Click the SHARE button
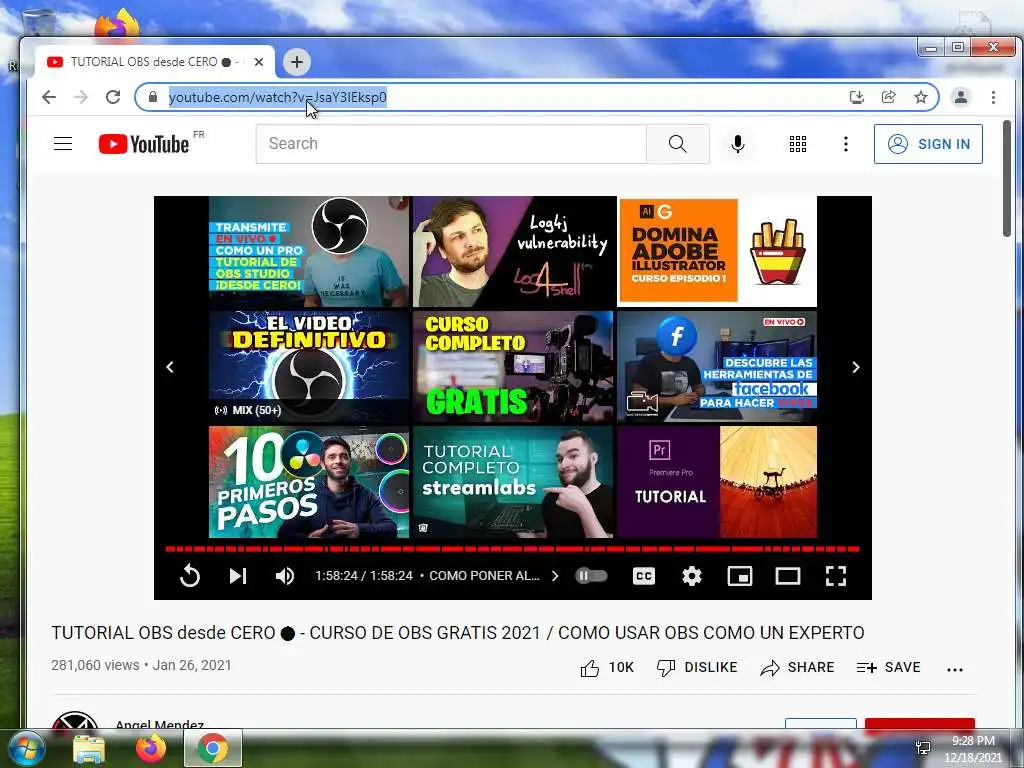This screenshot has width=1024, height=768. click(x=797, y=667)
